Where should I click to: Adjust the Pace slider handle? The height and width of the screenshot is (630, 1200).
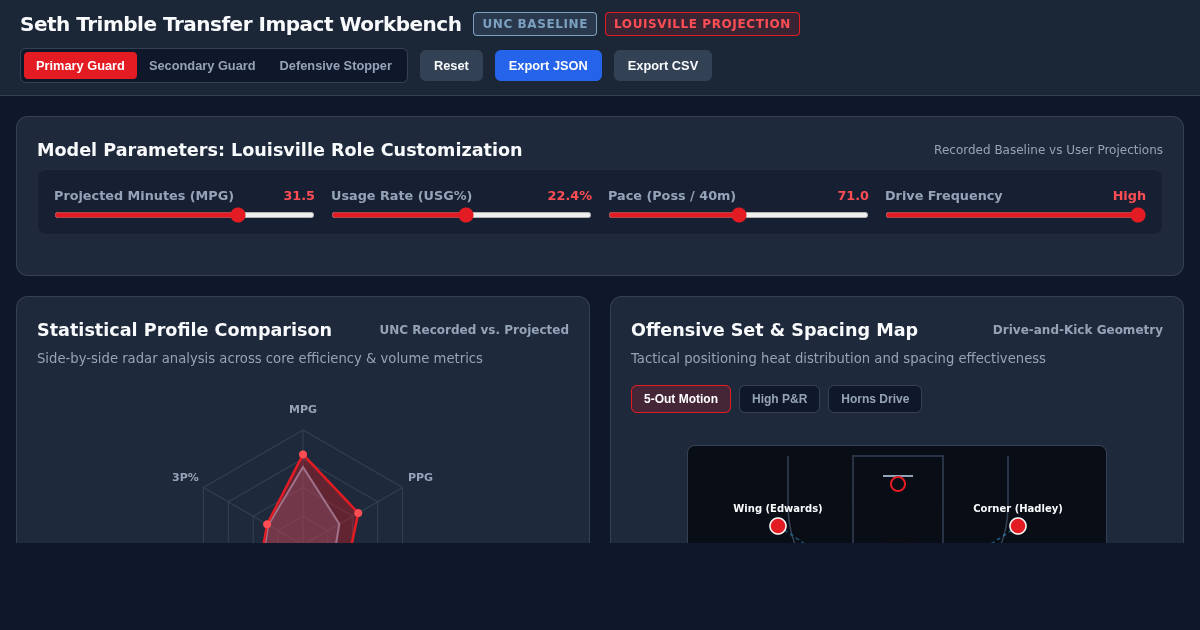pos(739,215)
